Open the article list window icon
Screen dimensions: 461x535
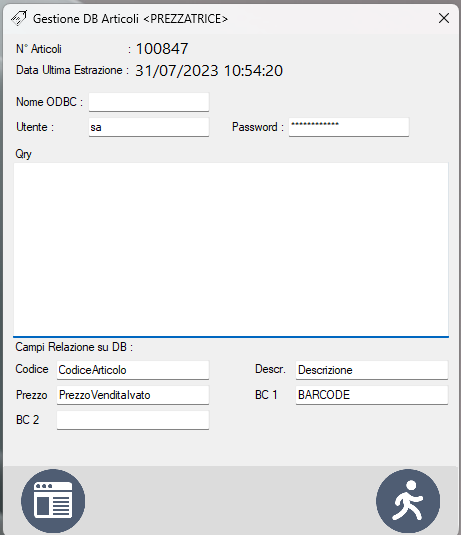(53, 501)
